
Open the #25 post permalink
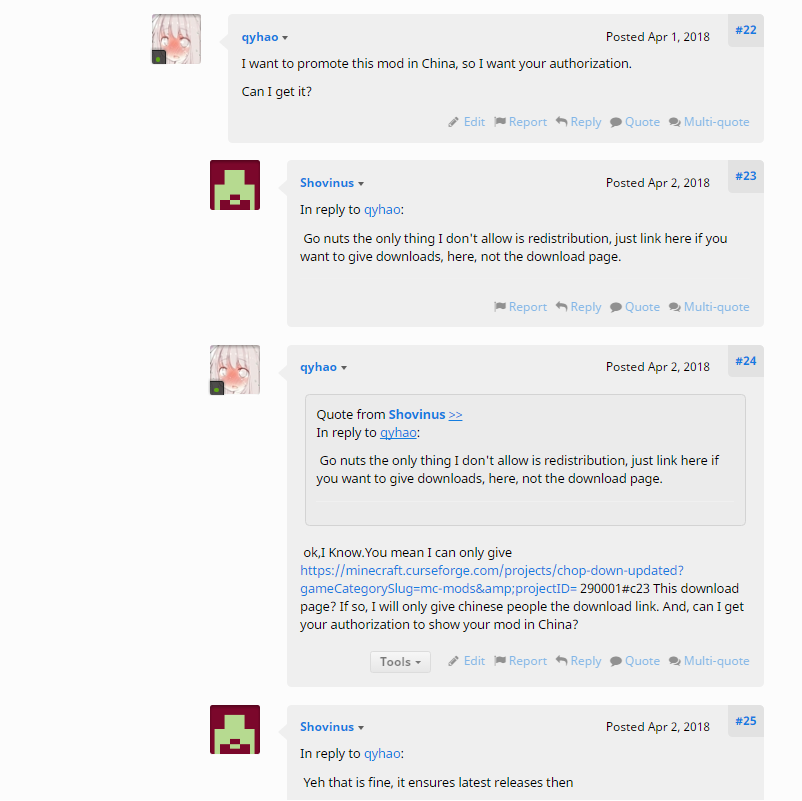(746, 721)
